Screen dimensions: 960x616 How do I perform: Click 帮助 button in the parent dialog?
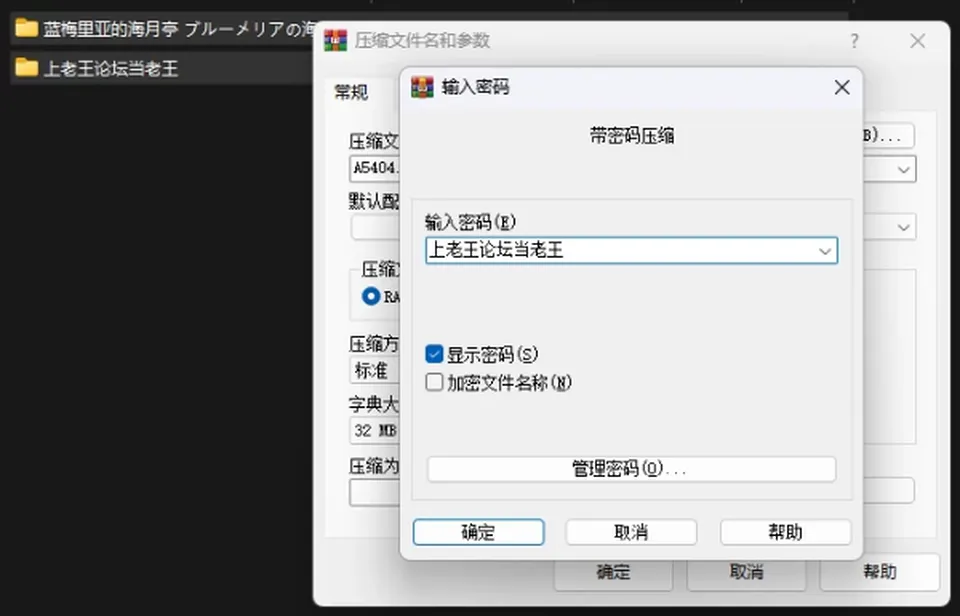[880, 572]
